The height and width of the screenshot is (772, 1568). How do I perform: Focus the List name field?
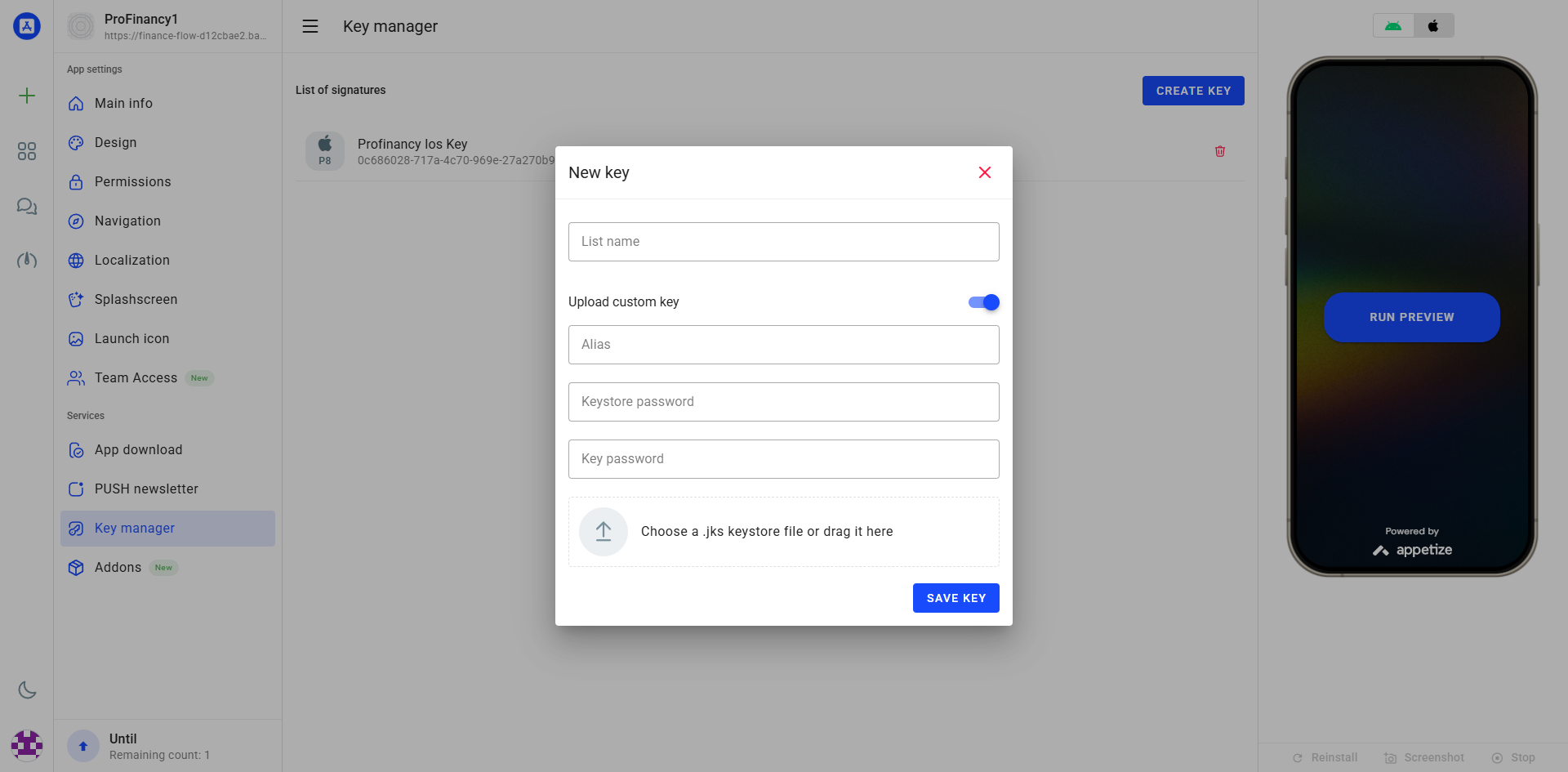pos(784,242)
